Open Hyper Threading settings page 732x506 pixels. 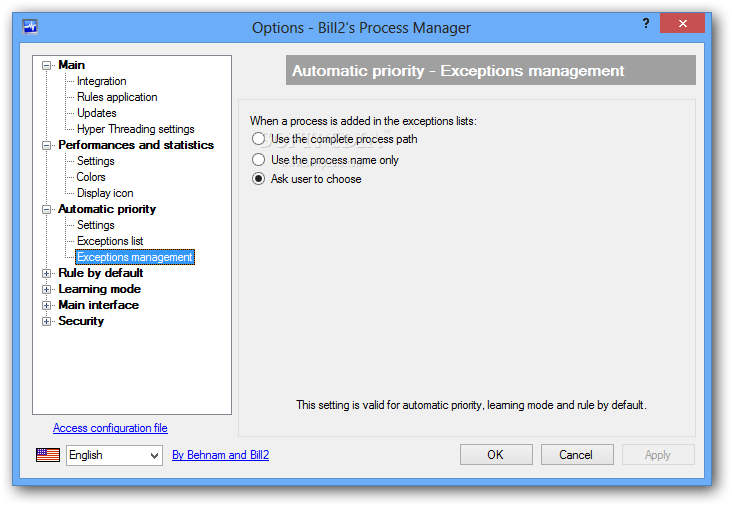[x=136, y=129]
